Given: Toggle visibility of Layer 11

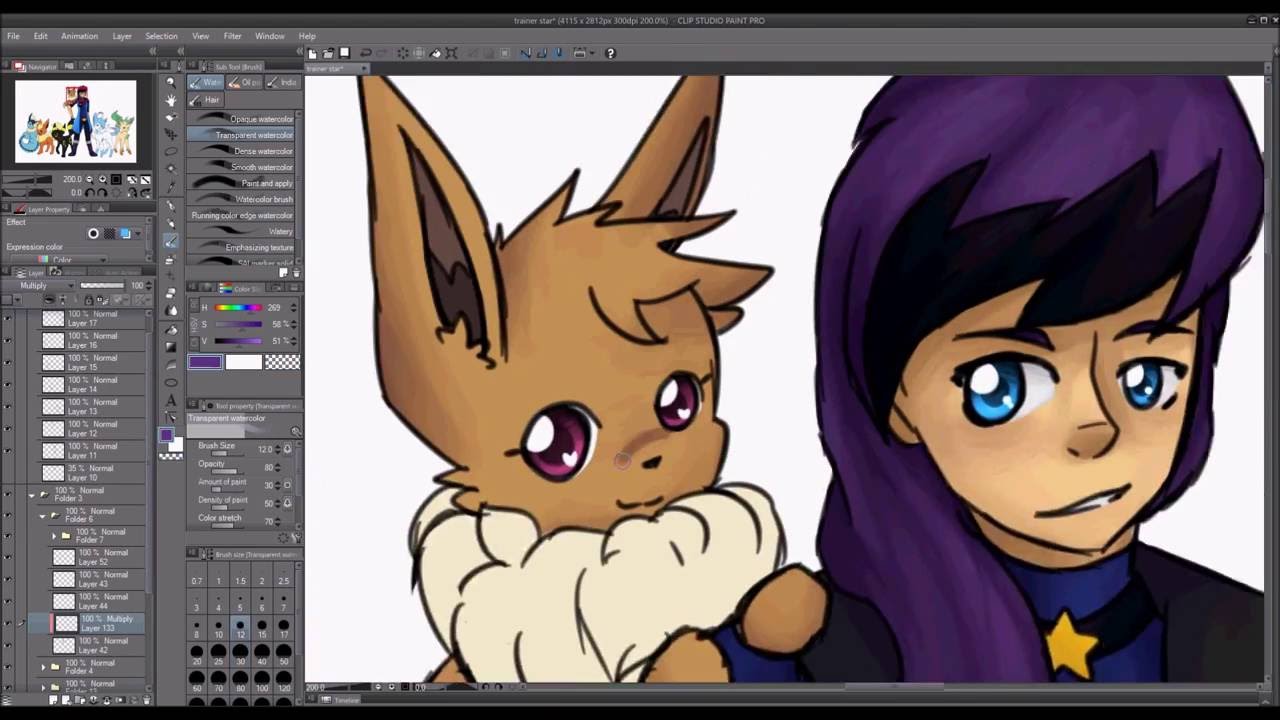Looking at the screenshot, I should point(8,451).
